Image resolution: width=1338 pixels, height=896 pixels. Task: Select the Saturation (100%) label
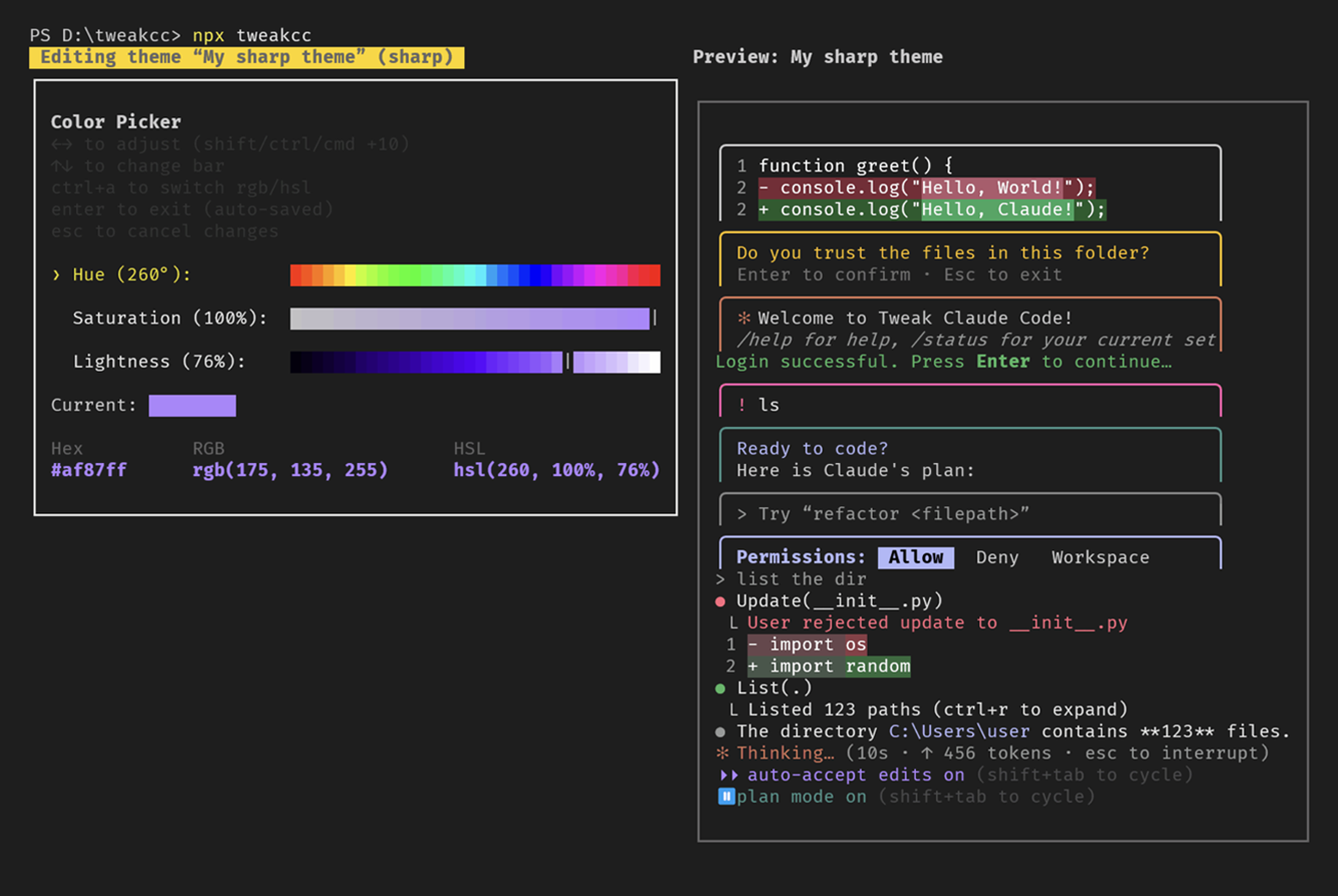point(170,318)
